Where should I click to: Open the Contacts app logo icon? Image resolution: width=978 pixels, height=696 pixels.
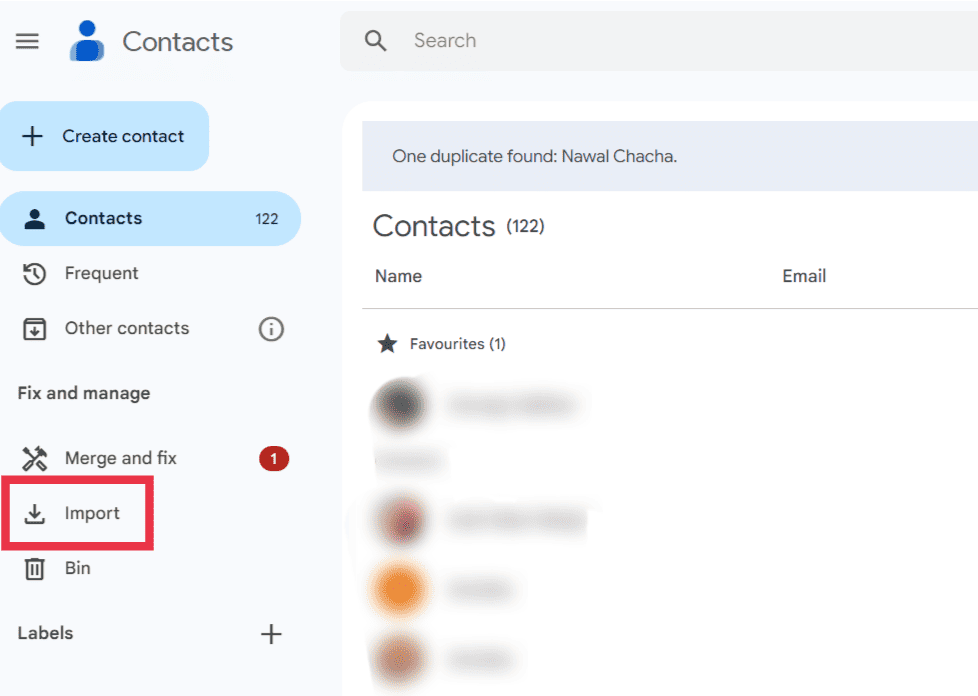tap(88, 41)
